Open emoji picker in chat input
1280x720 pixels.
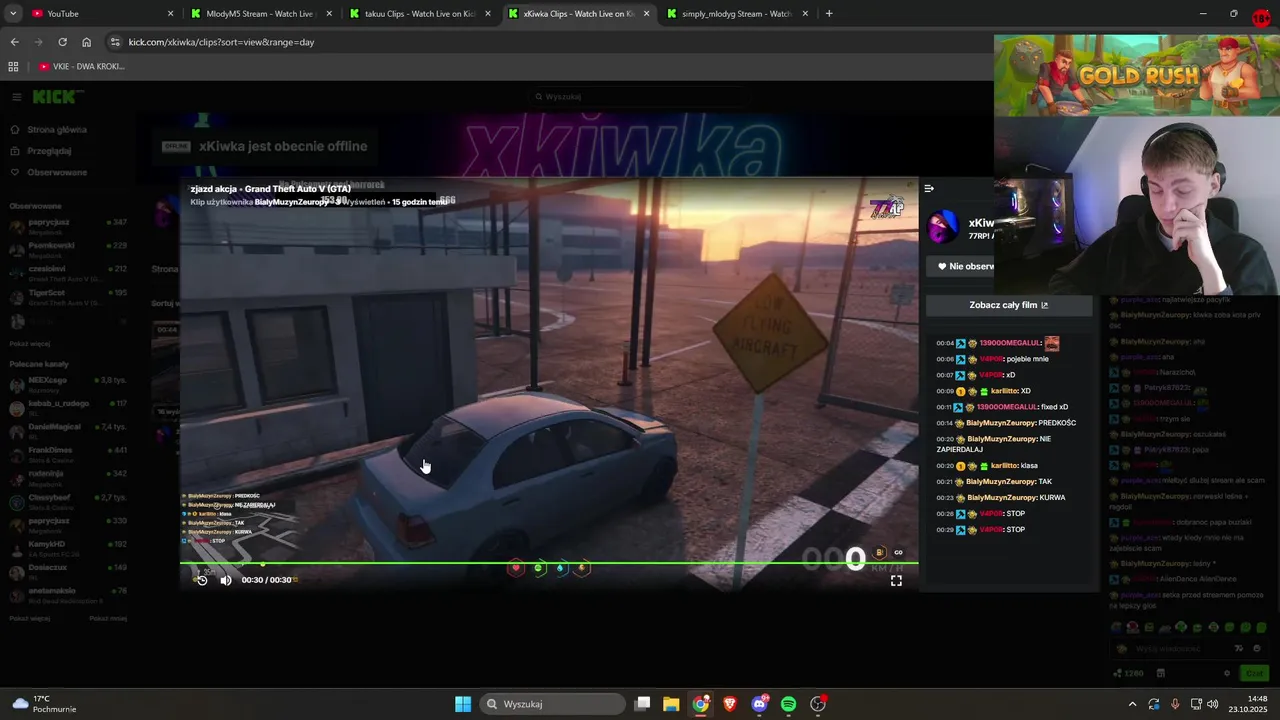point(1257,649)
